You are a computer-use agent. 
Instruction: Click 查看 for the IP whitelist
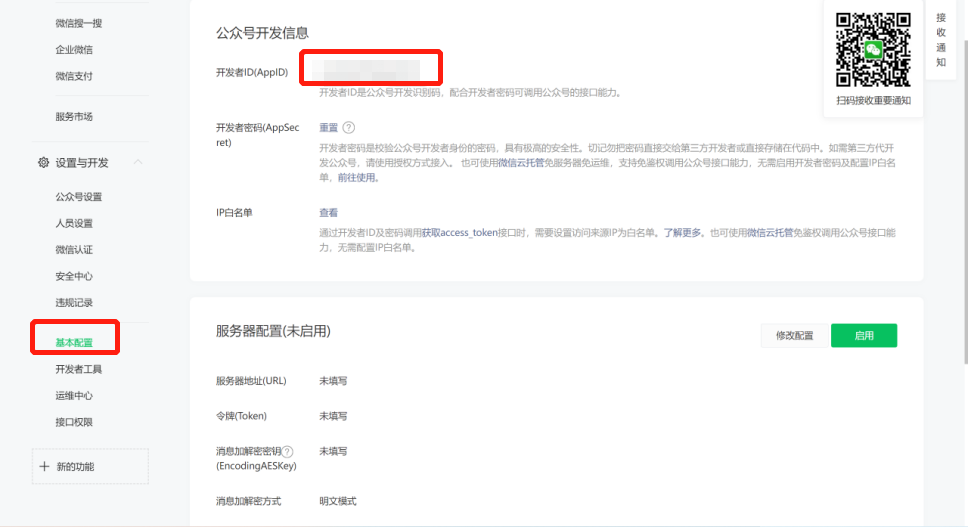pos(328,213)
